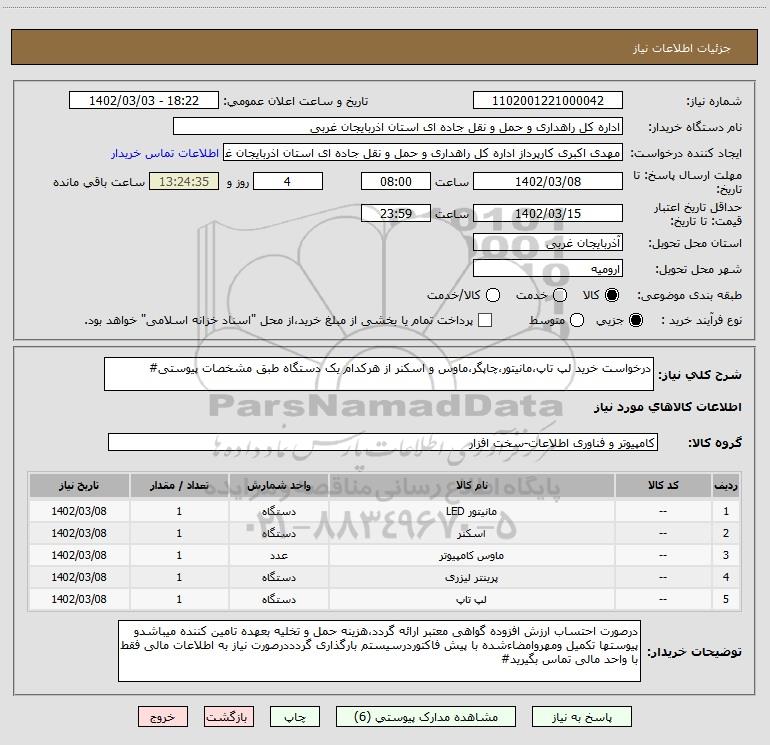This screenshot has width=770, height=745.
Task: Click the province field آذربایجان غربی
Action: pyautogui.click(x=548, y=243)
